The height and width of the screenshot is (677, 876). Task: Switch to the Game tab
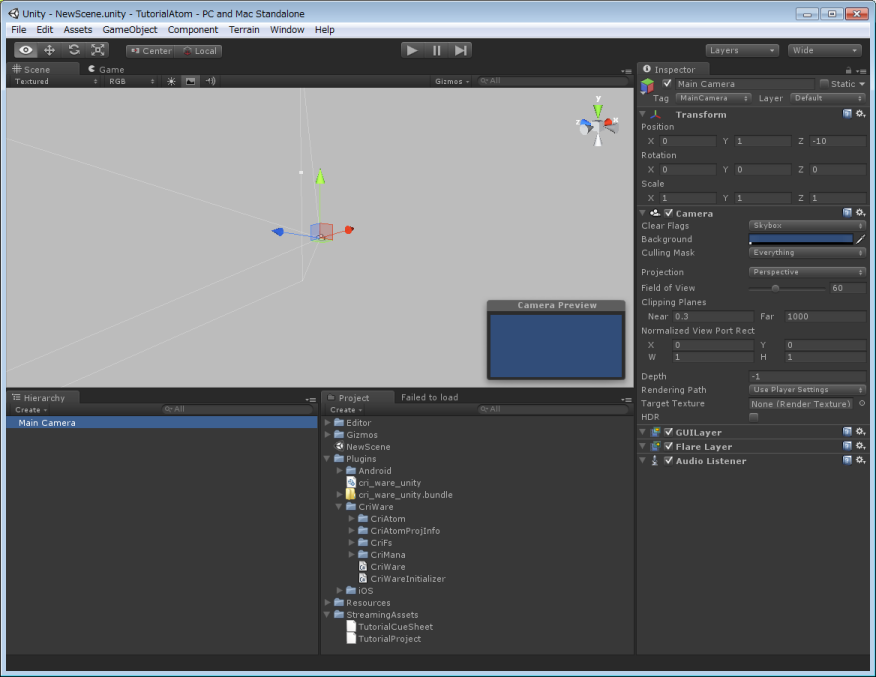pyautogui.click(x=106, y=69)
